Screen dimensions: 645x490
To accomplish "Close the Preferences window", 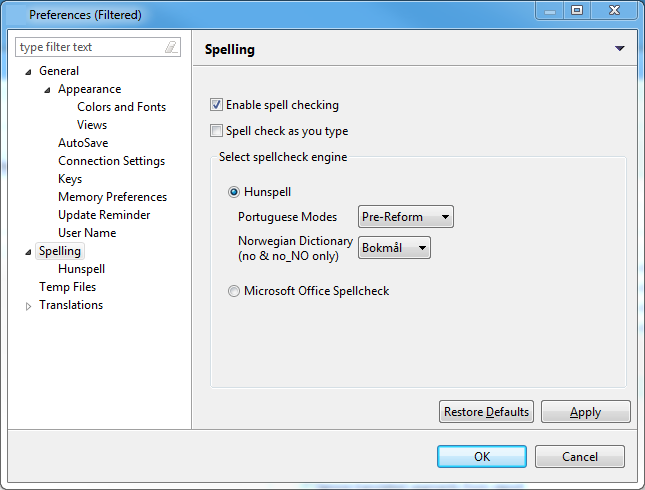I will (x=614, y=11).
